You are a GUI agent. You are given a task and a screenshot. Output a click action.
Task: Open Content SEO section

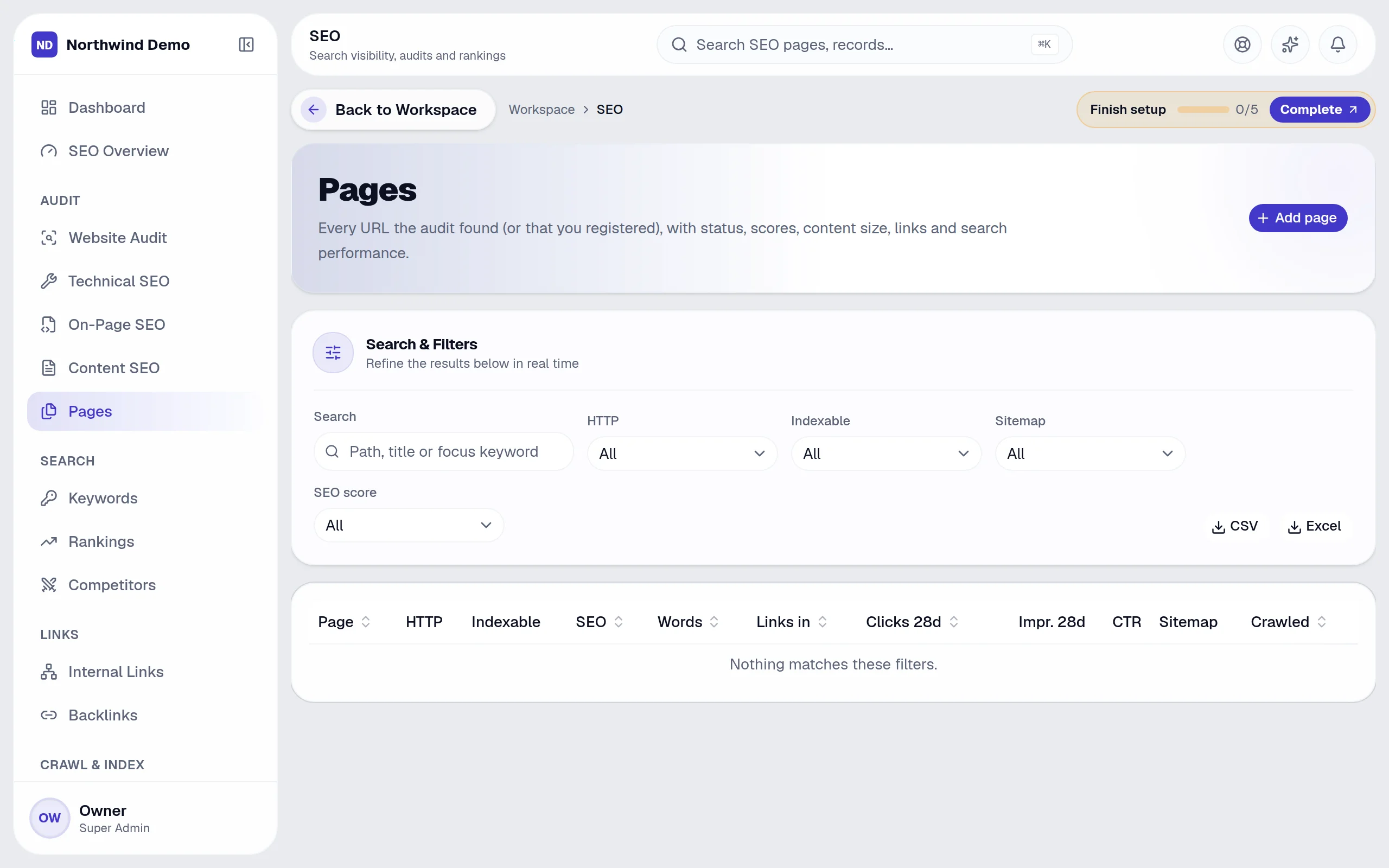(145, 368)
